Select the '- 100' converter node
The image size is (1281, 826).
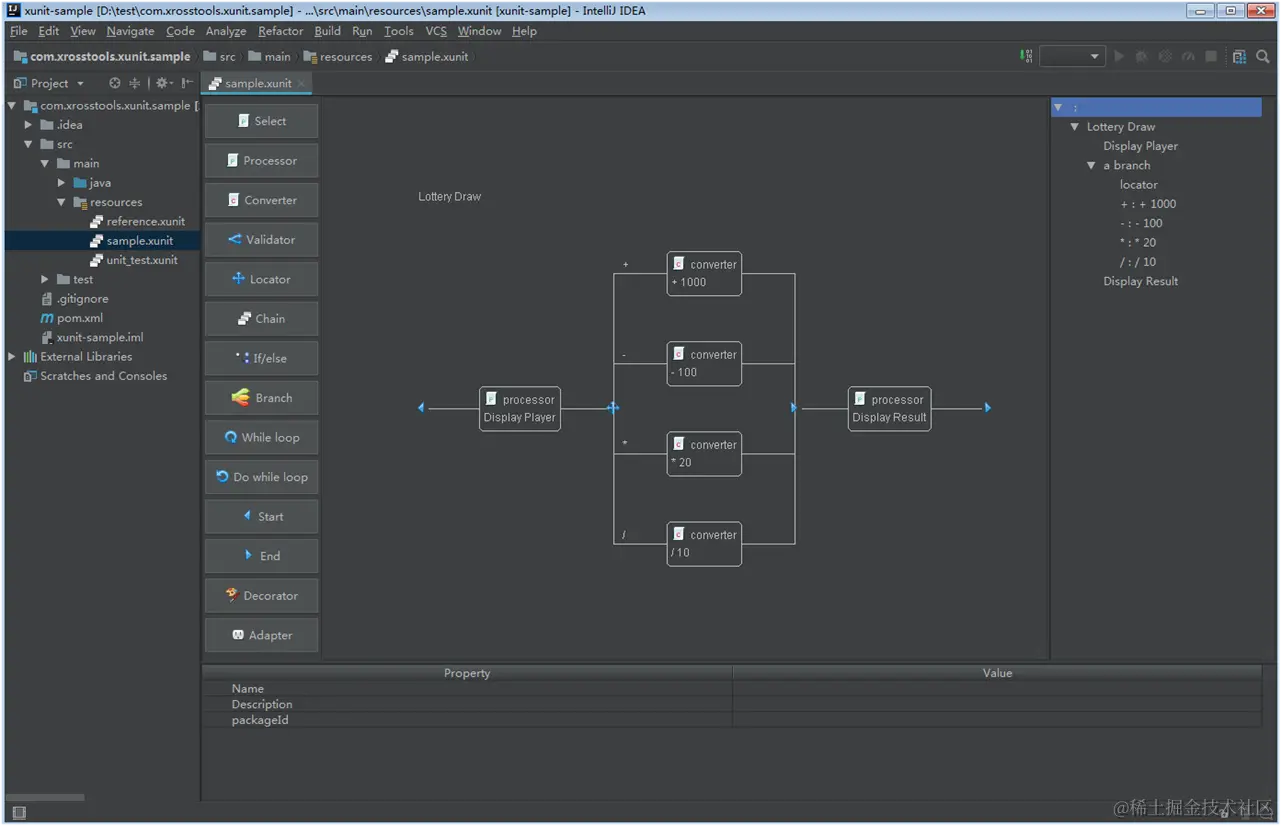(x=704, y=364)
